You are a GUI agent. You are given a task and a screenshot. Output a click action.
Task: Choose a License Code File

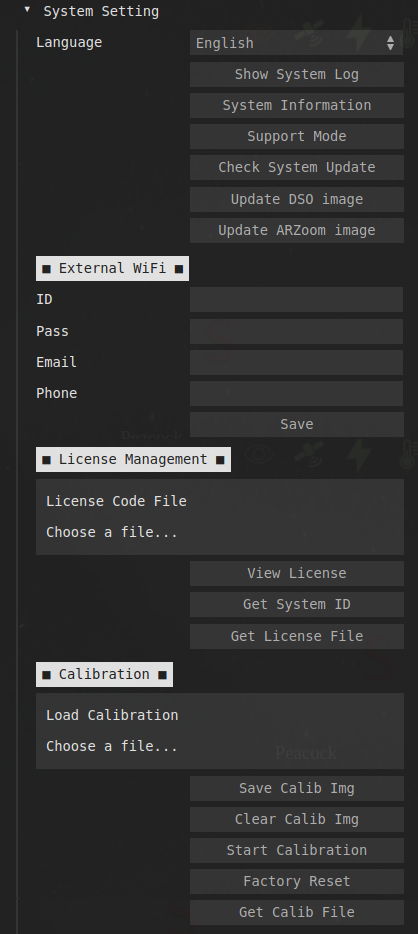220,517
